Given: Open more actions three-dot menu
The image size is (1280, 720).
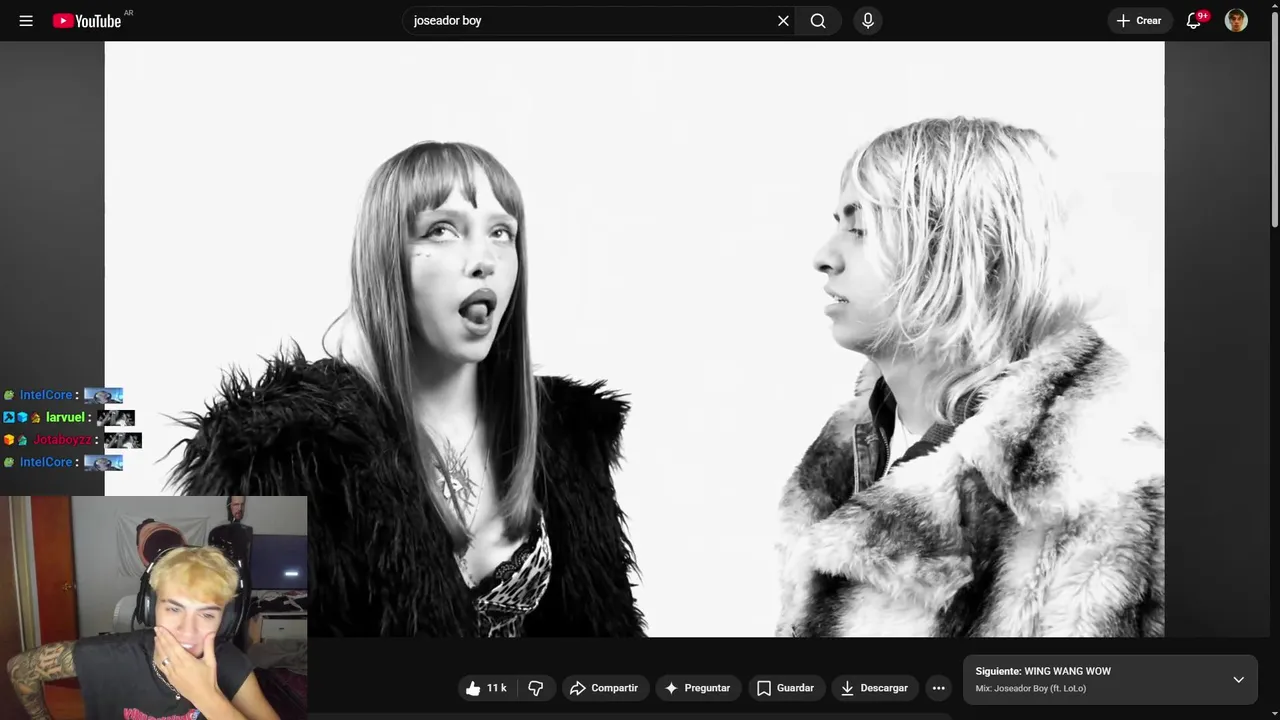Looking at the screenshot, I should coord(938,688).
